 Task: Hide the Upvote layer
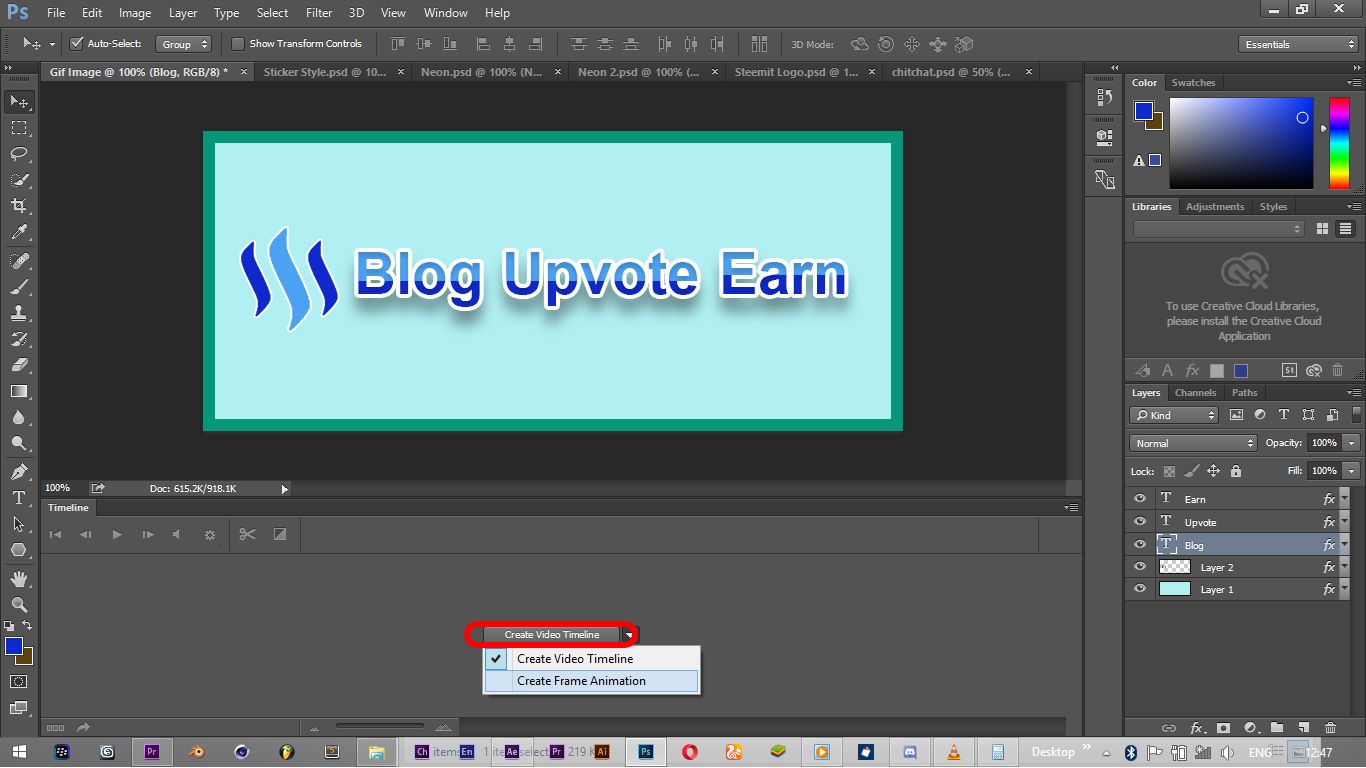click(1140, 521)
